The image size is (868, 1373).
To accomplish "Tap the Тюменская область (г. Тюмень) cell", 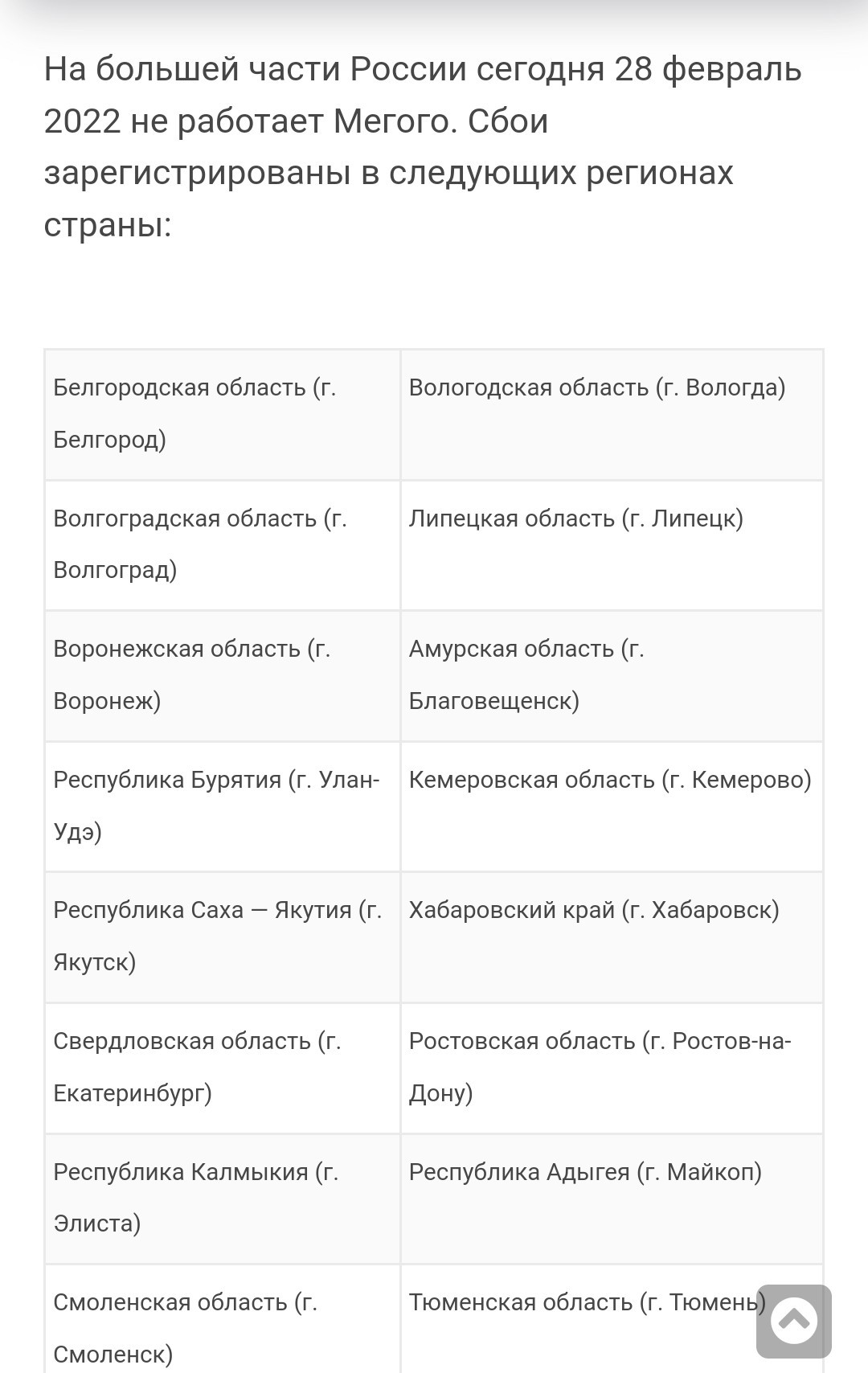I will click(612, 1319).
